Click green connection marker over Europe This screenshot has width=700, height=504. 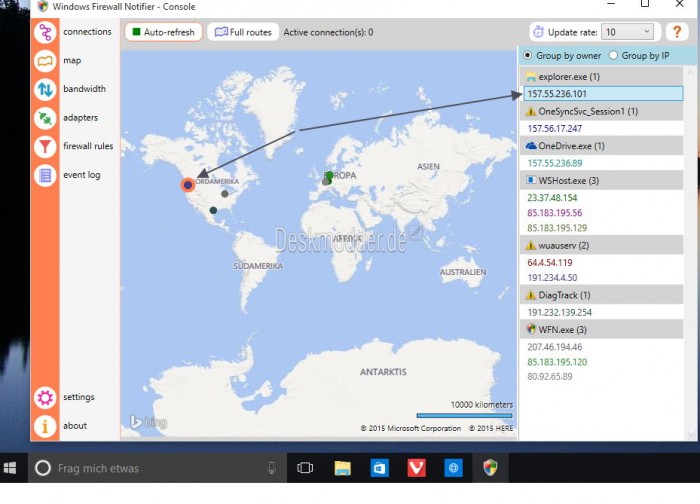point(329,175)
